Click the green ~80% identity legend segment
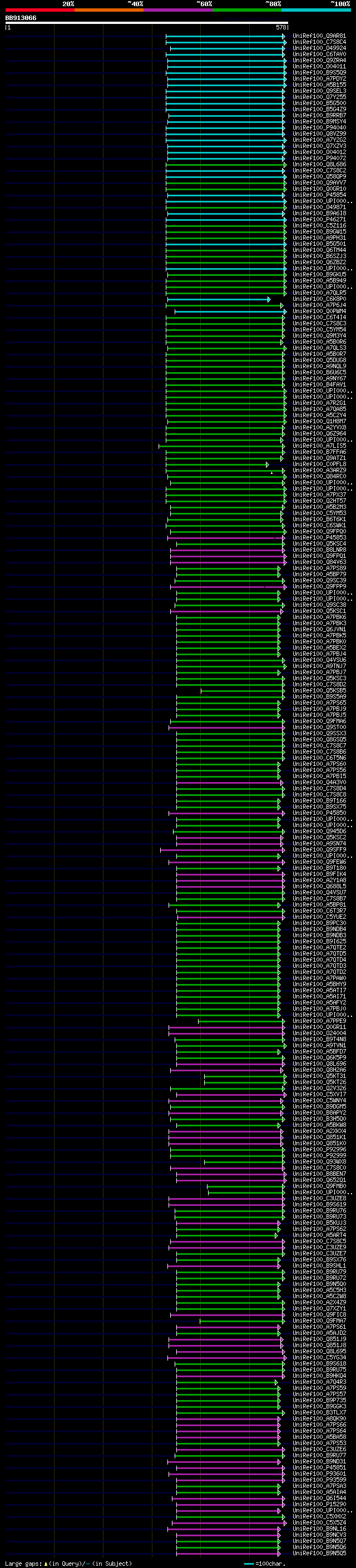356x1568 pixels. (x=247, y=11)
